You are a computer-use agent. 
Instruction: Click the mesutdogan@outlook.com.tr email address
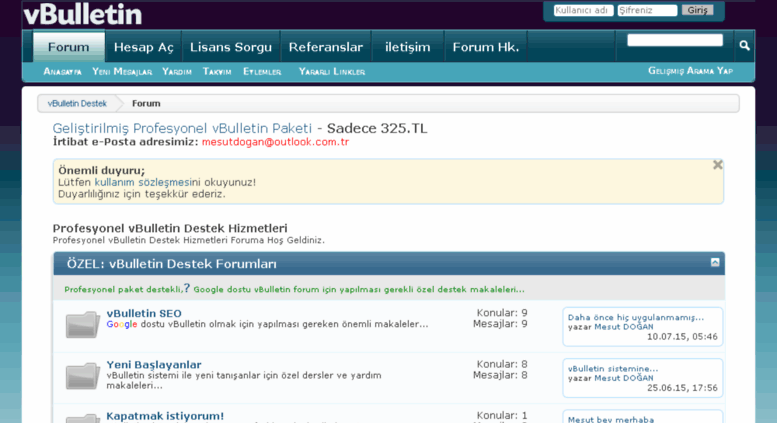(x=276, y=142)
